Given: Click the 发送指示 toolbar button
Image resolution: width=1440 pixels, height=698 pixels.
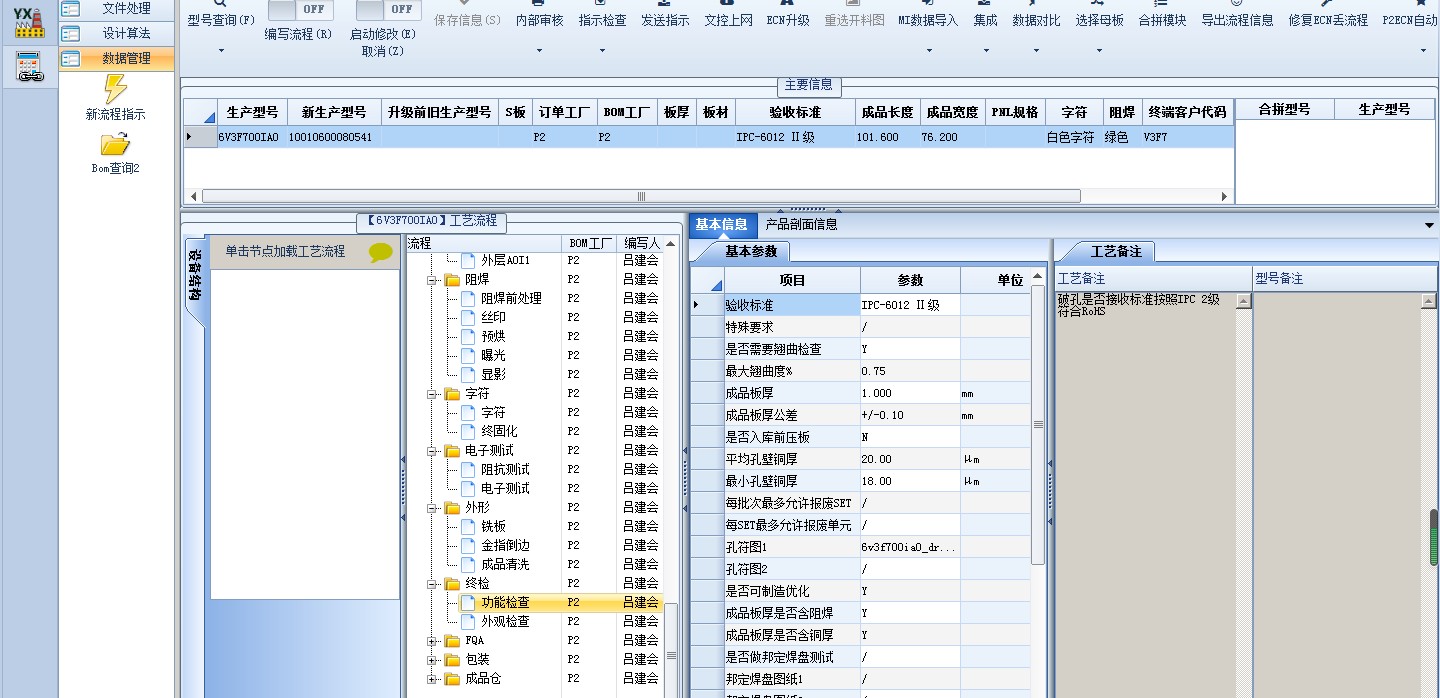Looking at the screenshot, I should [665, 20].
